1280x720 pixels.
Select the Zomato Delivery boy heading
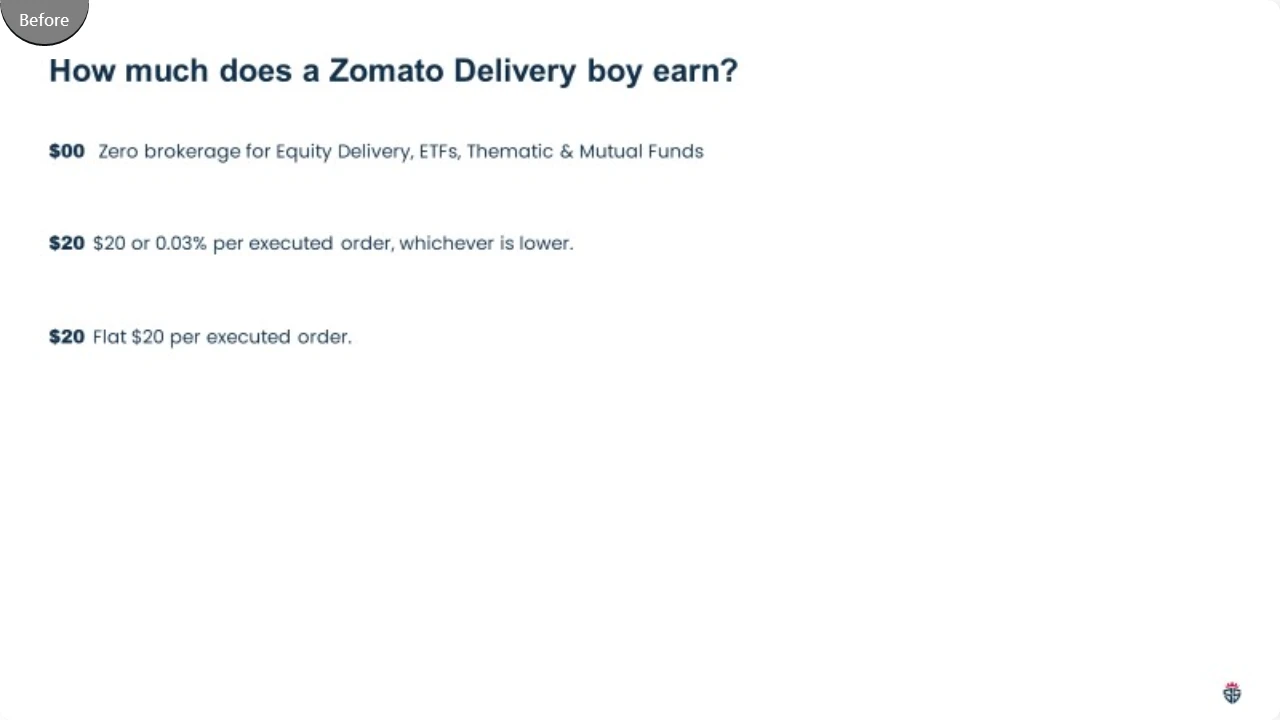(393, 71)
